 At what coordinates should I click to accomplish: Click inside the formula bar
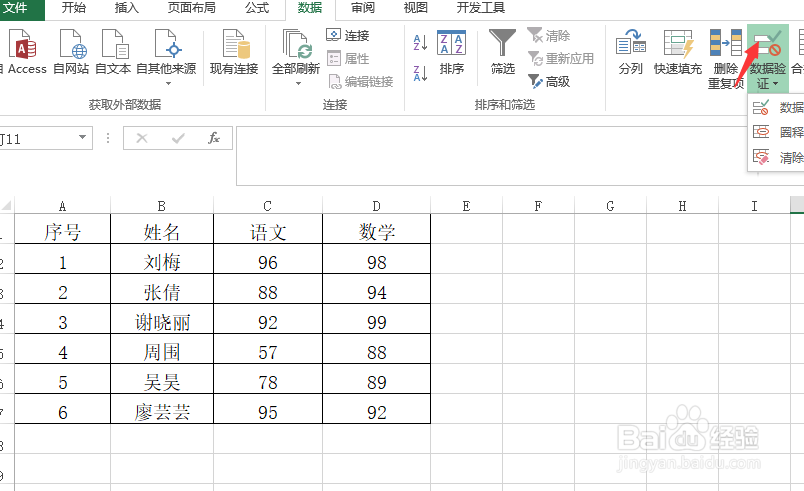click(x=520, y=156)
